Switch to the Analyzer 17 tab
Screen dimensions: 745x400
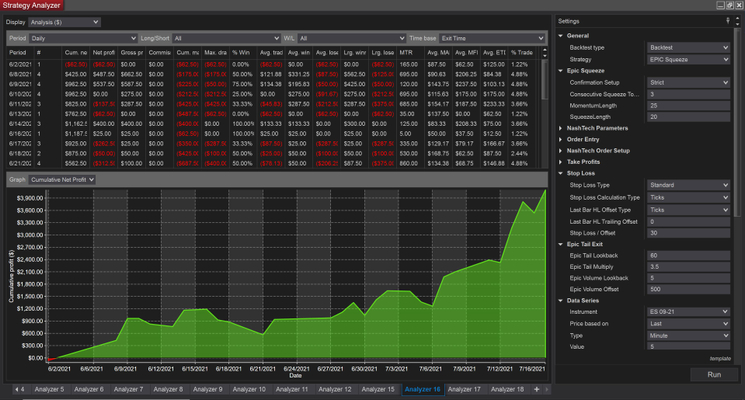coord(465,389)
